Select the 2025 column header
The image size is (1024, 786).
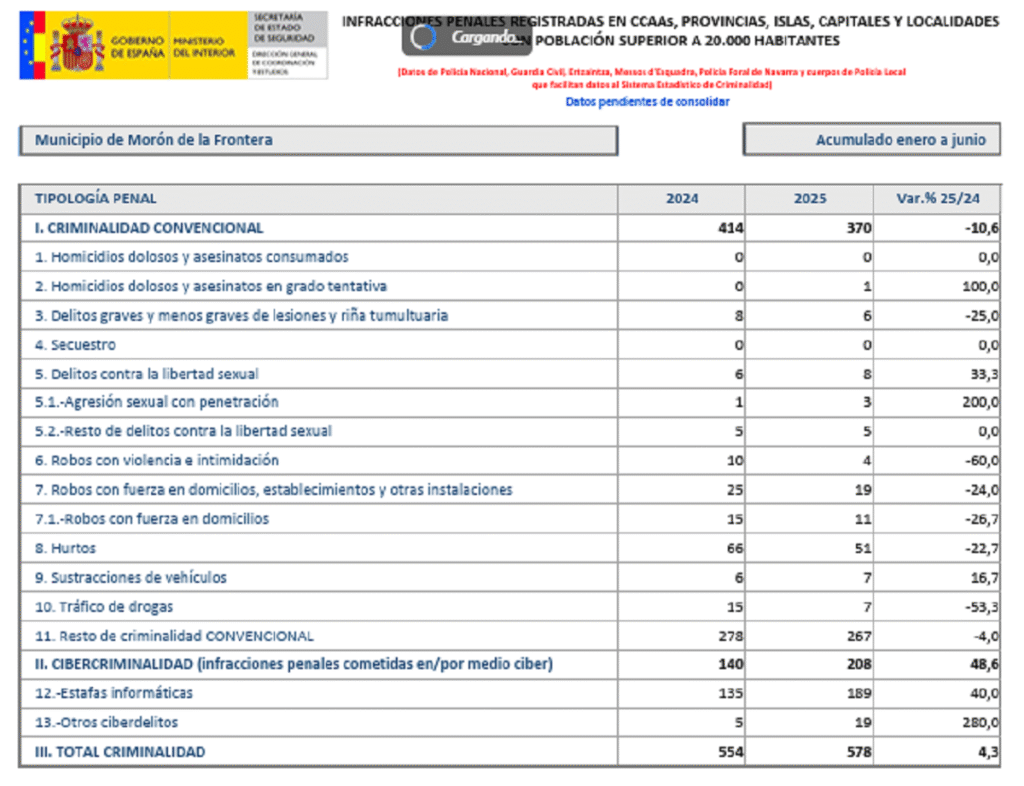(809, 198)
